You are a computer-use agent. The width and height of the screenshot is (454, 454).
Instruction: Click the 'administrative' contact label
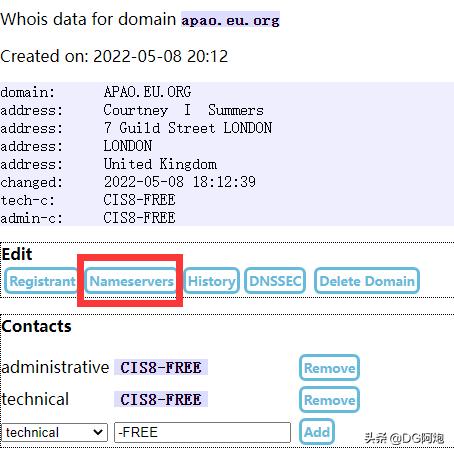pyautogui.click(x=55, y=368)
